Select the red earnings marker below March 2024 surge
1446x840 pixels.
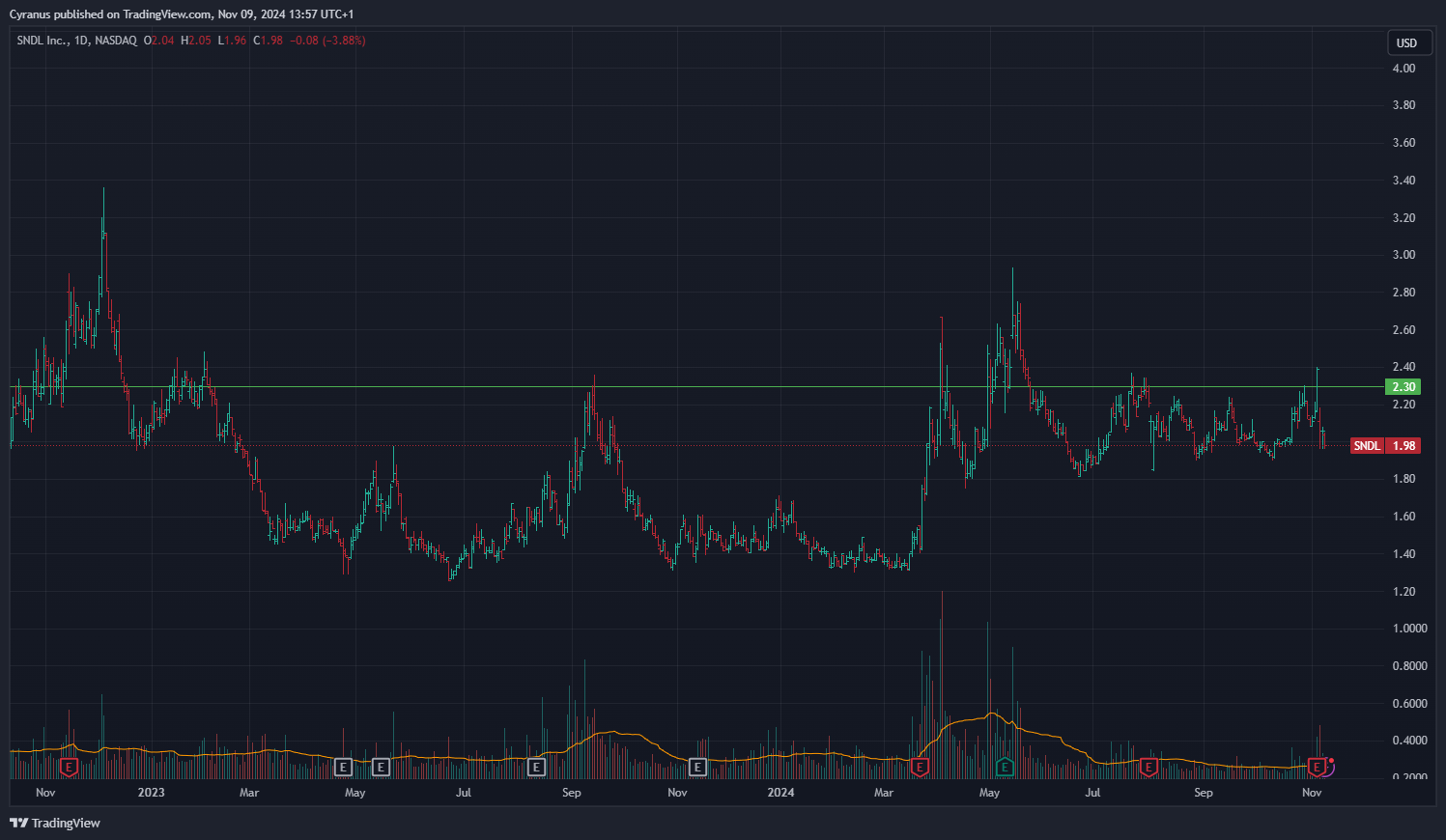[920, 768]
